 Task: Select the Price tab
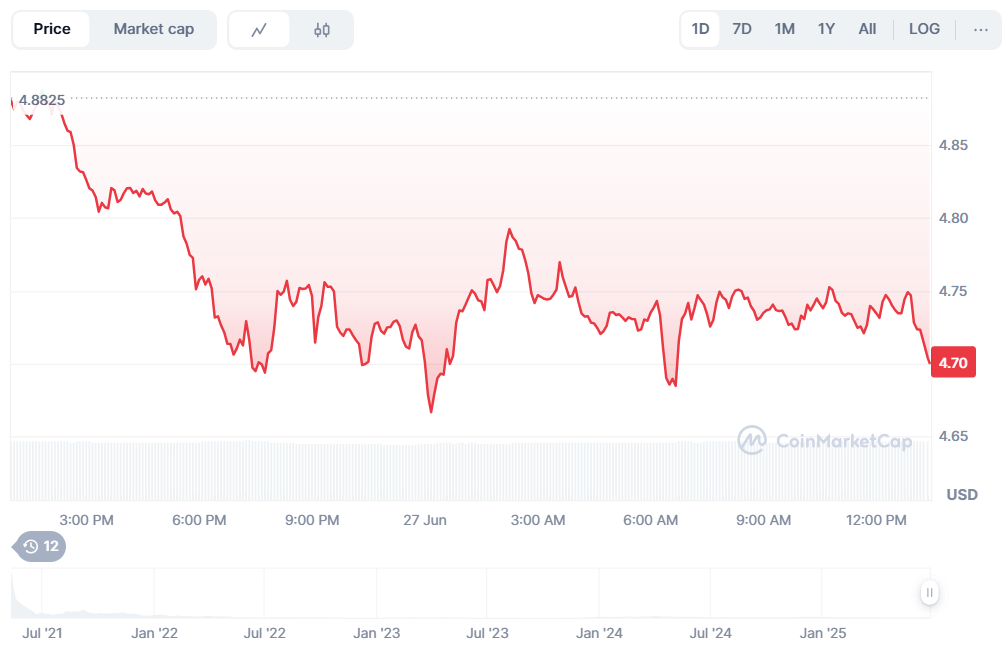coord(52,29)
